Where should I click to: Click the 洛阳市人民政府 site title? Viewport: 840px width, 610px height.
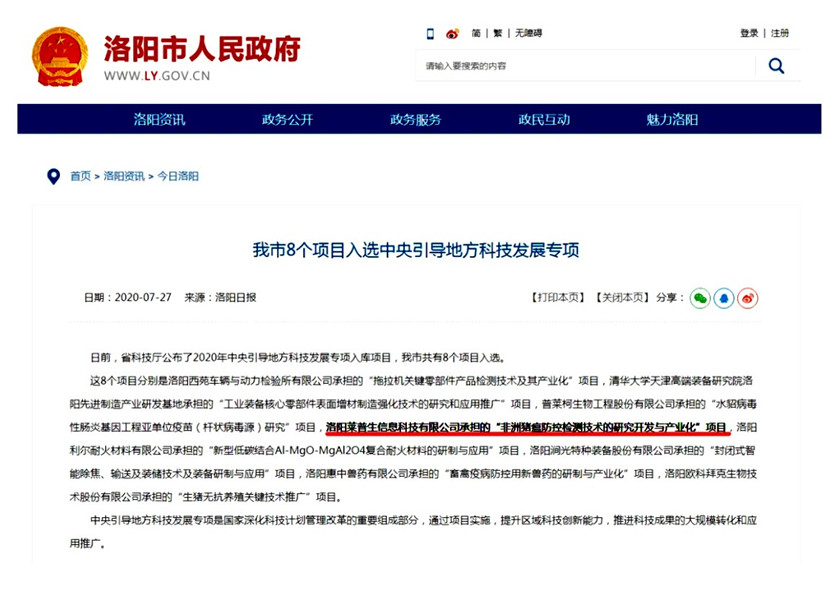click(x=202, y=49)
